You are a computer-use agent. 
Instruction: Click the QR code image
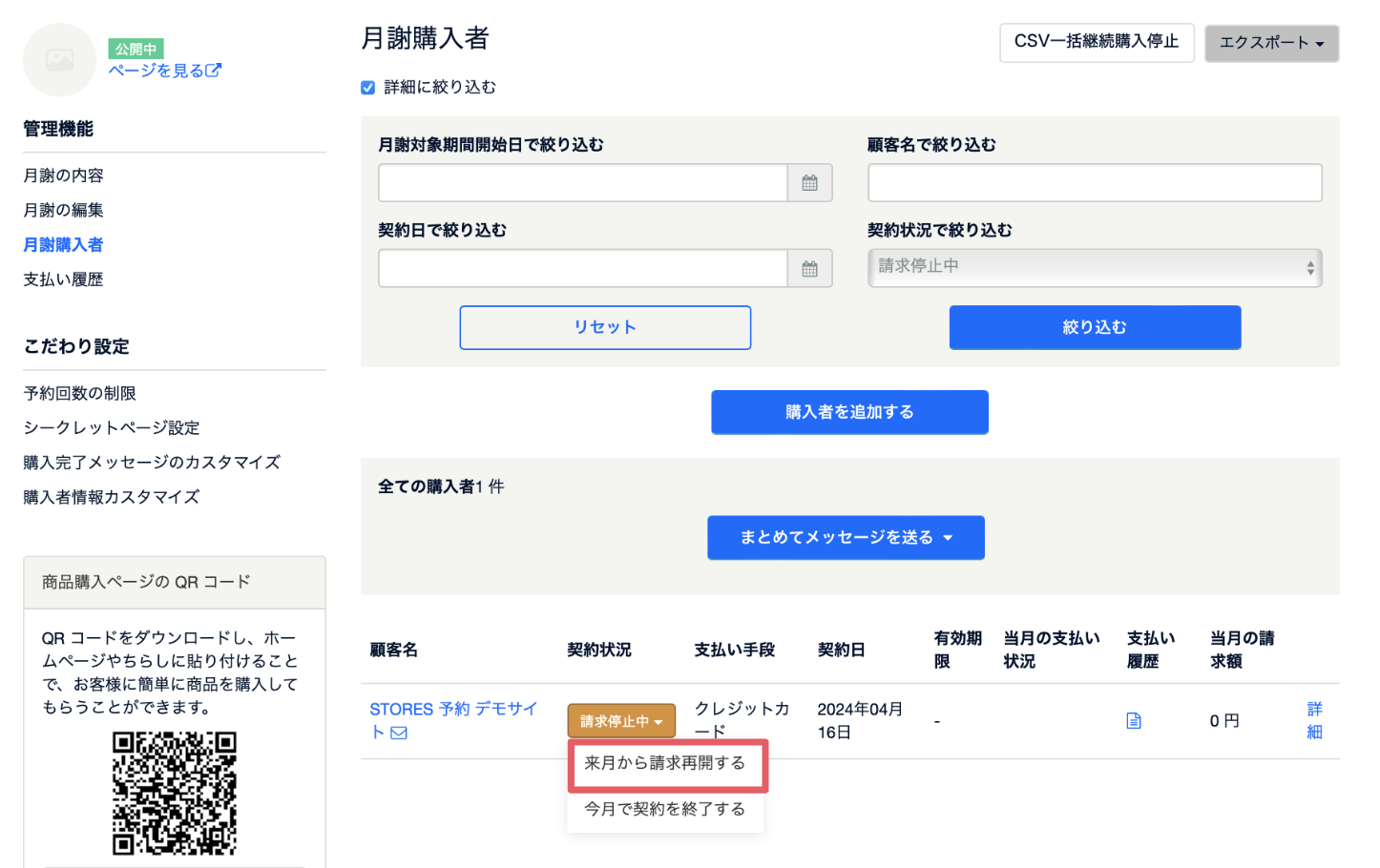(x=175, y=793)
